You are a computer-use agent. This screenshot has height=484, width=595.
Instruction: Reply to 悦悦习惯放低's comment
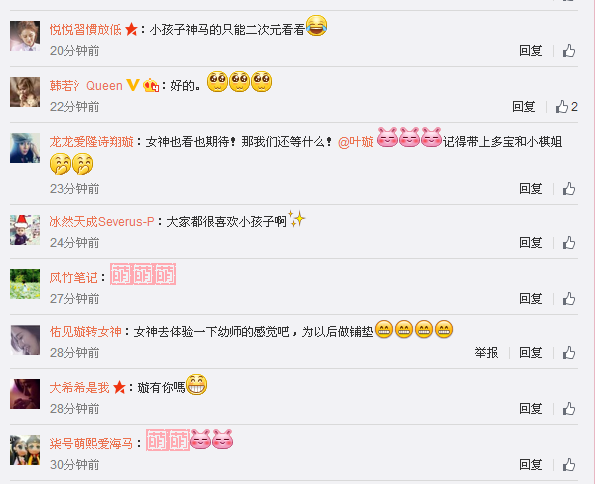(x=530, y=50)
